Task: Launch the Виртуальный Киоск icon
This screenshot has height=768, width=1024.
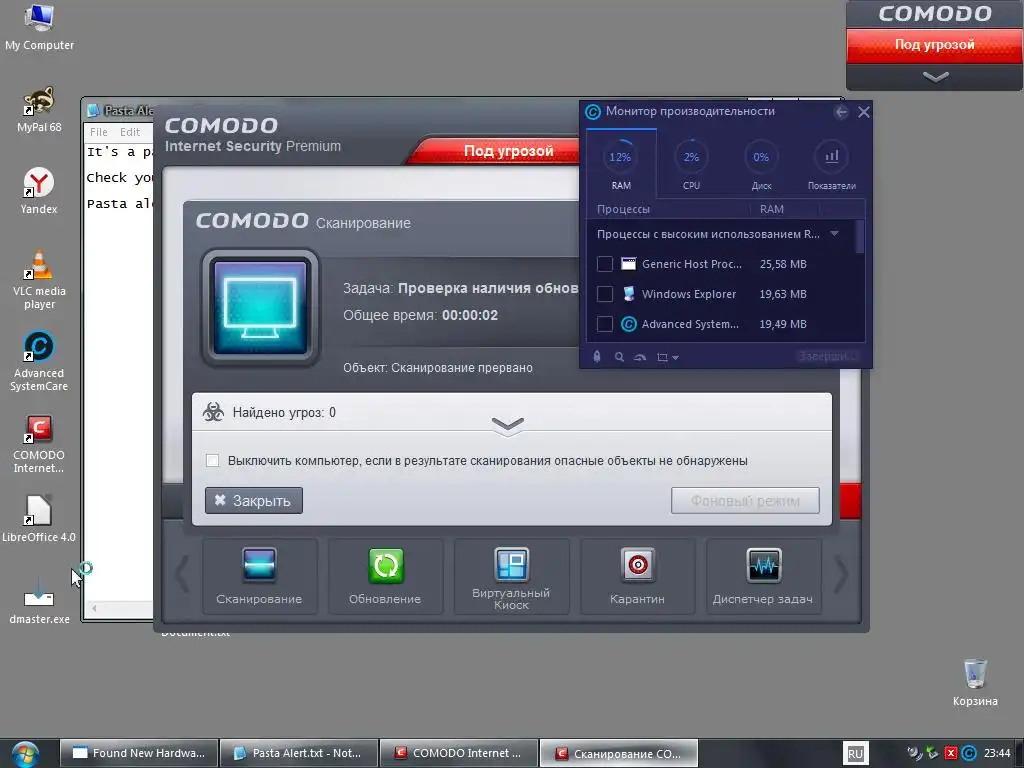Action: coord(511,565)
